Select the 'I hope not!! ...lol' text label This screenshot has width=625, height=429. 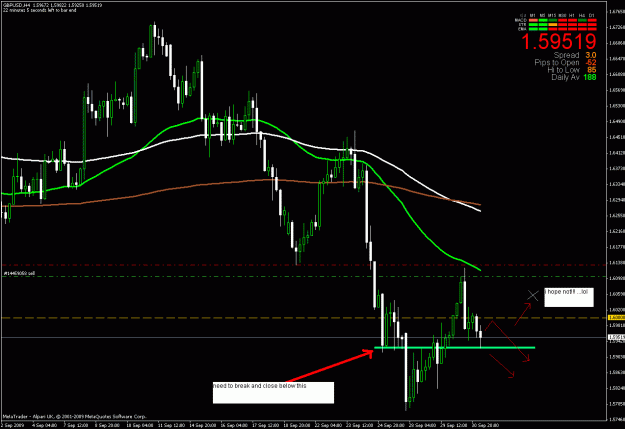click(x=566, y=292)
